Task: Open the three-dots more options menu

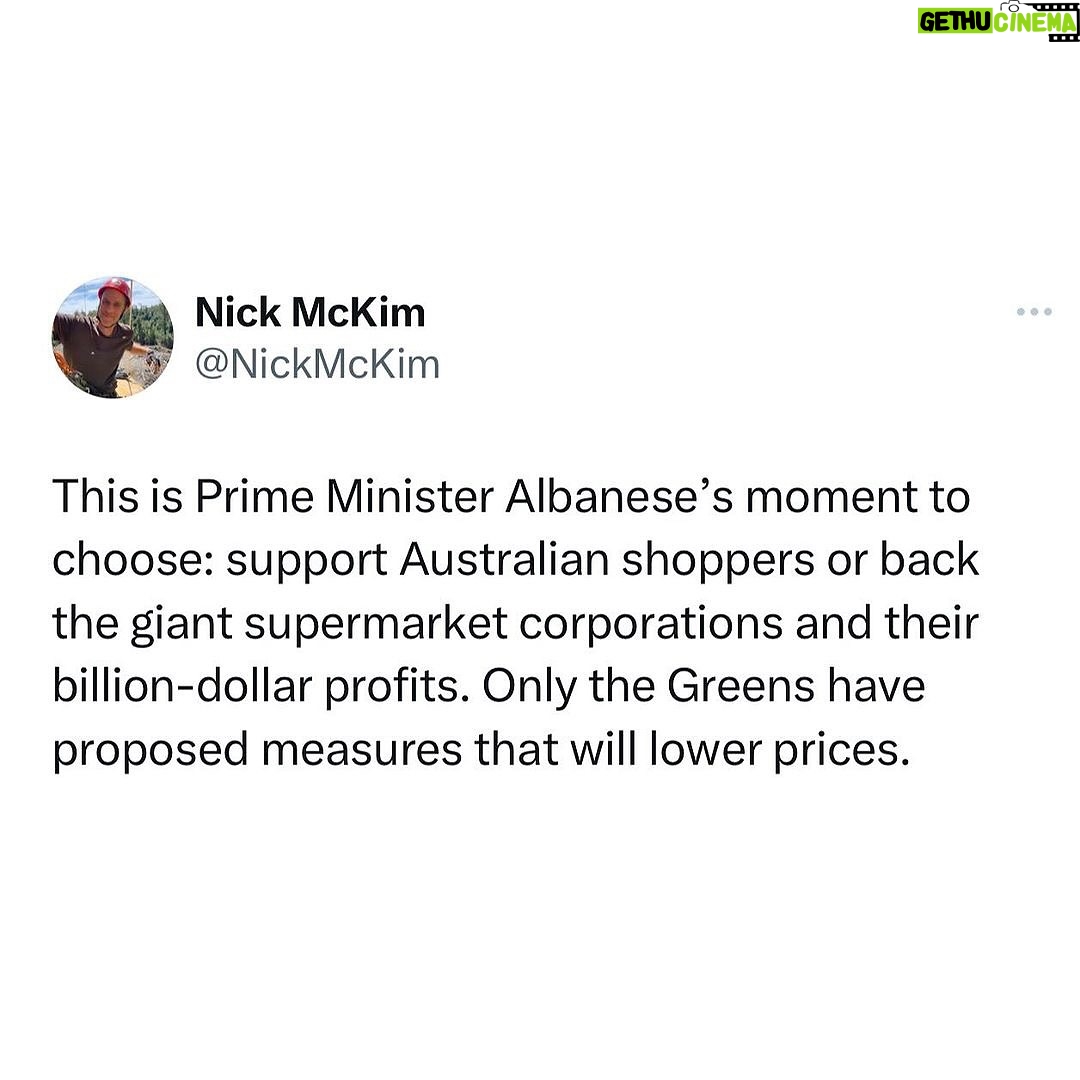Action: click(x=1034, y=312)
